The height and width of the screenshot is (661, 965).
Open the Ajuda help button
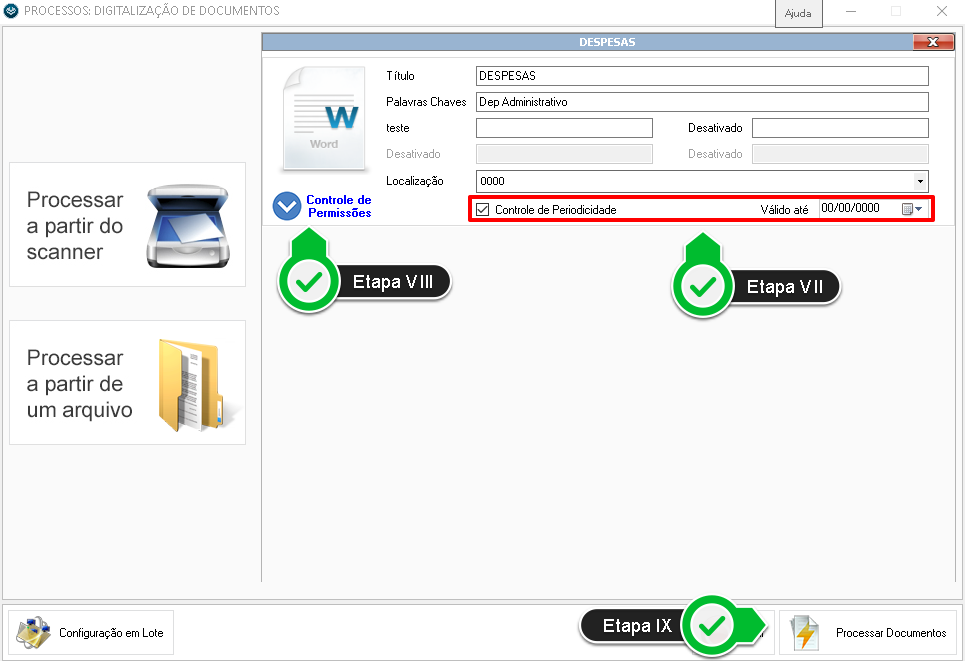(x=798, y=13)
